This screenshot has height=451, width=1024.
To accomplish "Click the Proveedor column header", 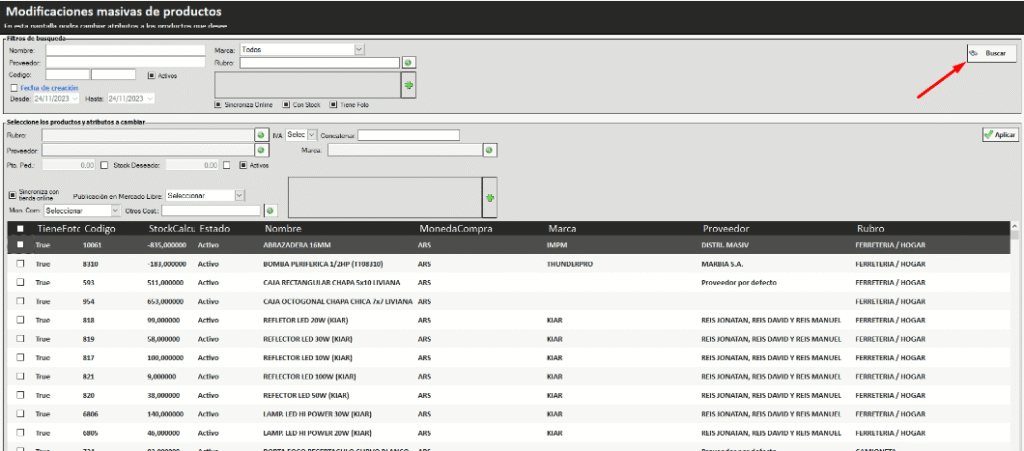I will (x=725, y=228).
